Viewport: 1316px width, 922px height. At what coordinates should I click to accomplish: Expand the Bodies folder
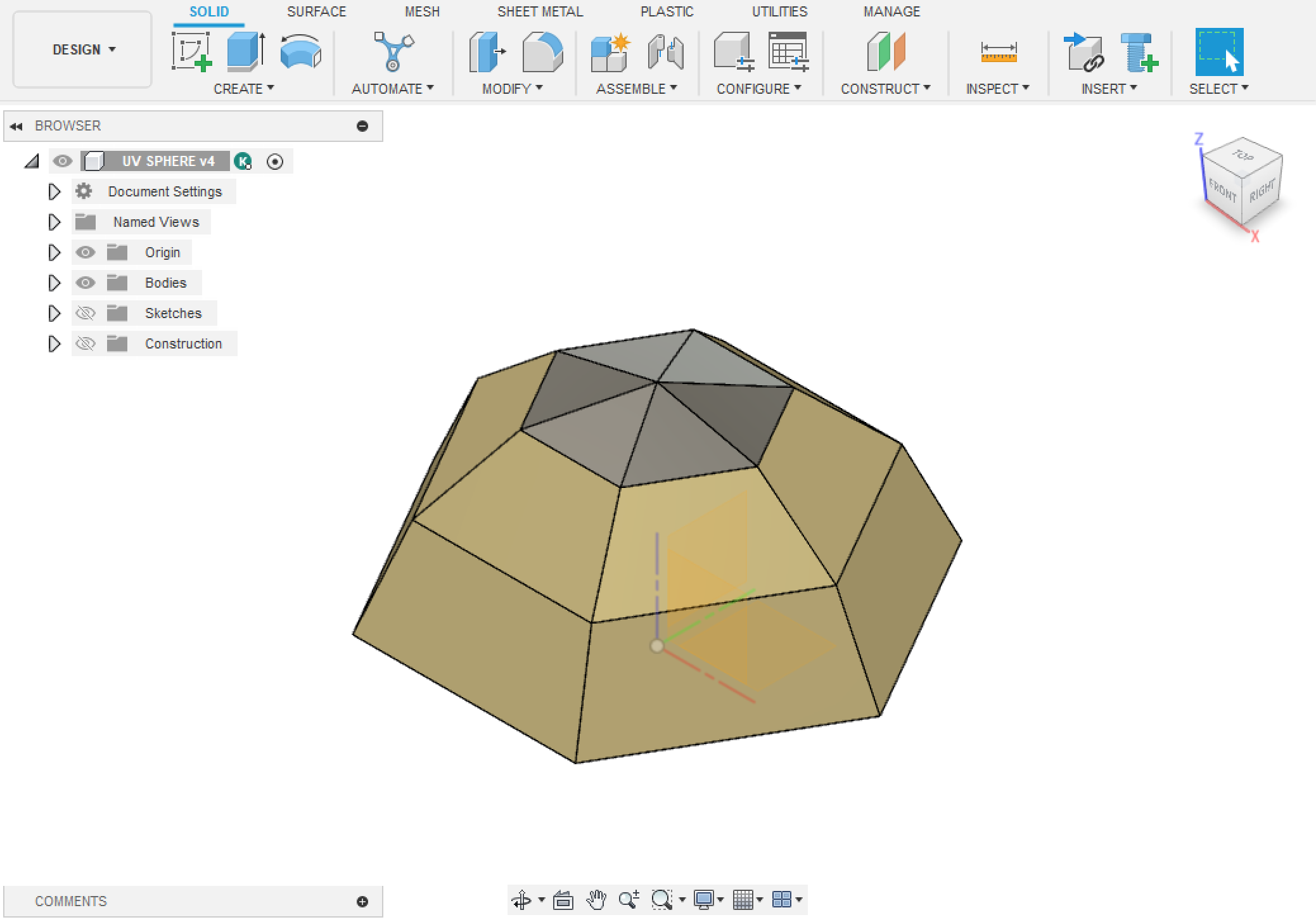pyautogui.click(x=54, y=283)
